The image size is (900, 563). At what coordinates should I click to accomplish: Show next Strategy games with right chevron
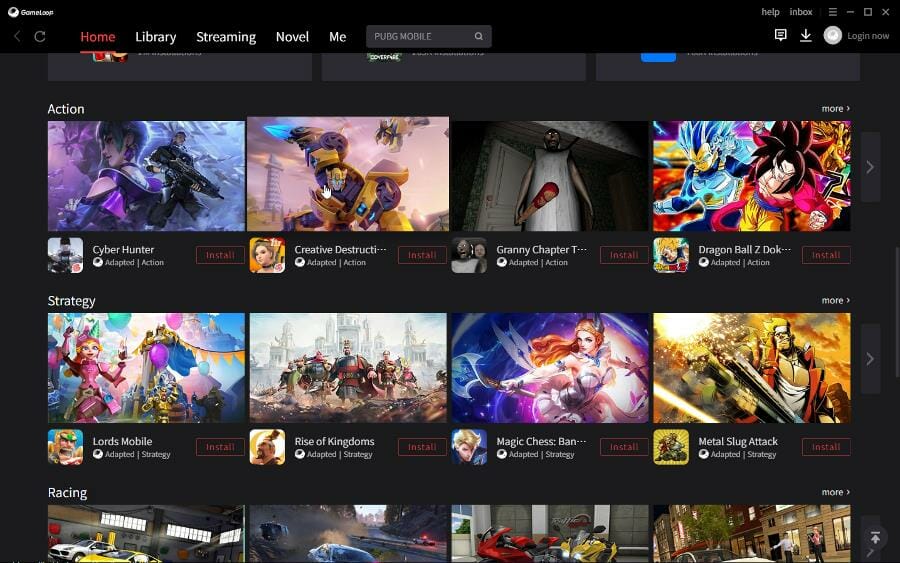pos(870,359)
